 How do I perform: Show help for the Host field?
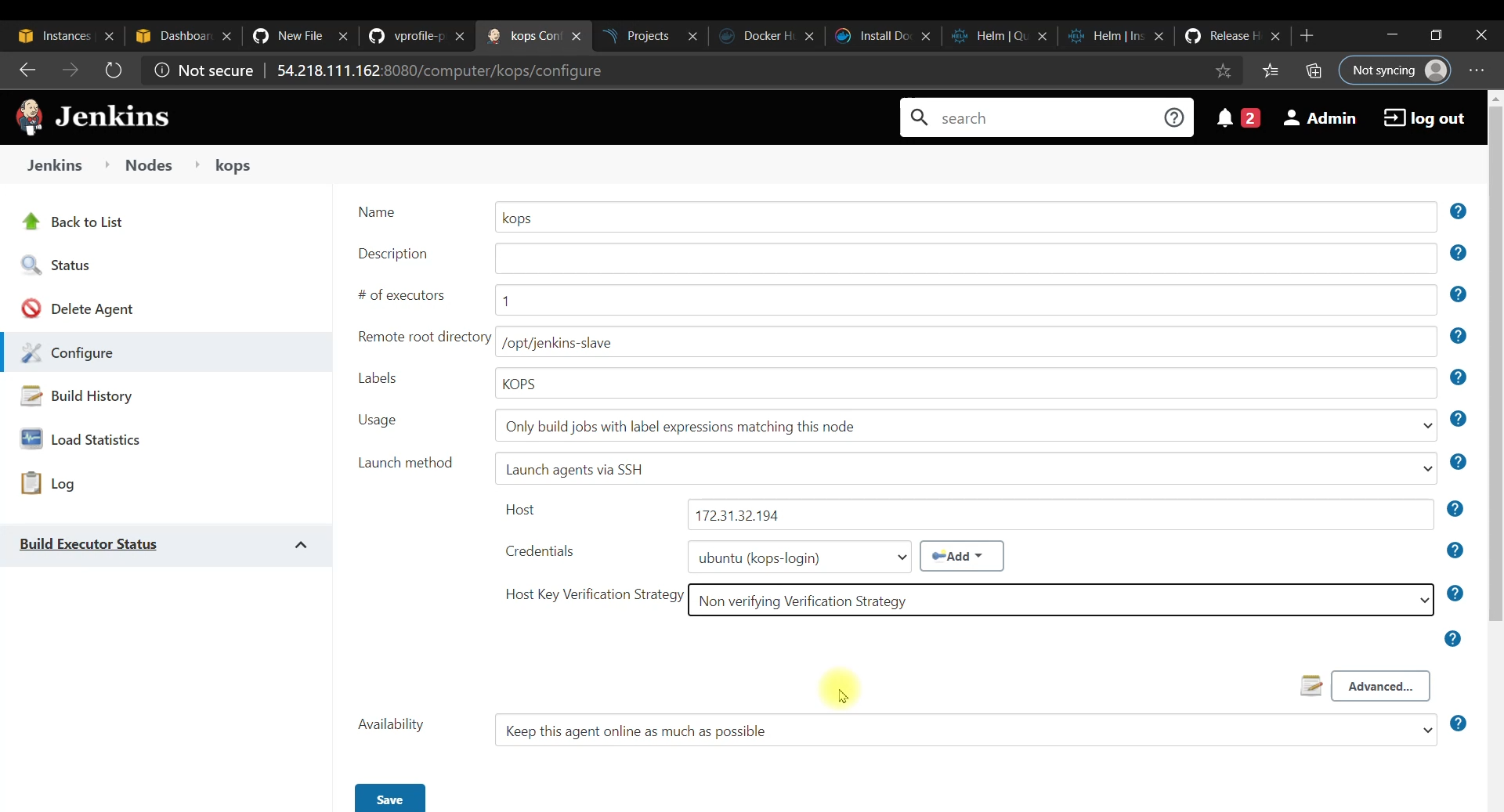click(x=1455, y=509)
